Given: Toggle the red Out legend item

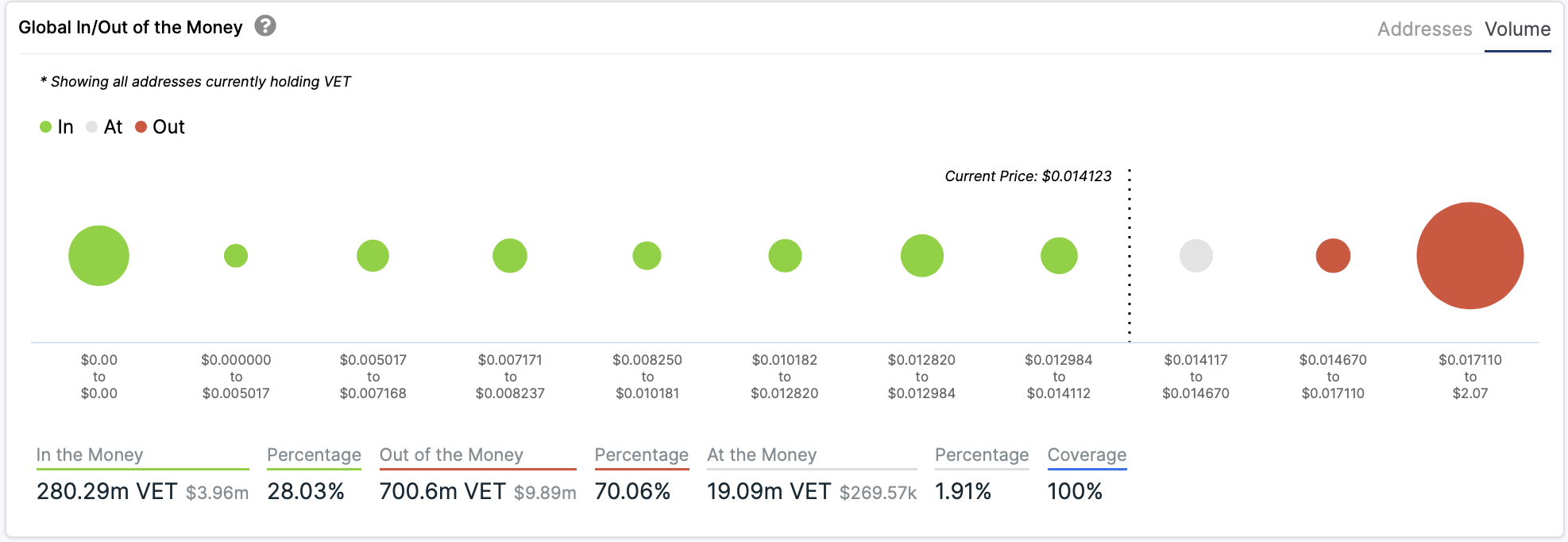Looking at the screenshot, I should click(x=160, y=127).
